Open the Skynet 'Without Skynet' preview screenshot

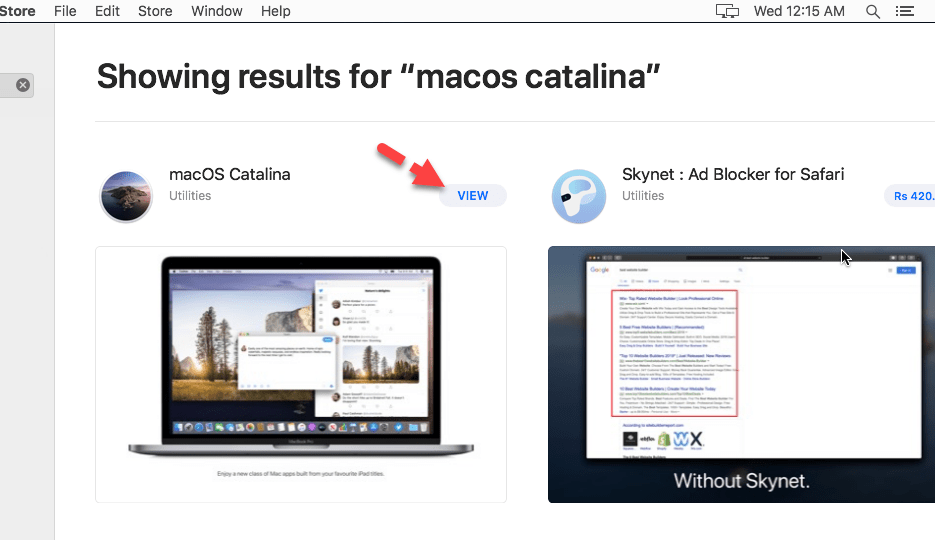click(x=741, y=374)
